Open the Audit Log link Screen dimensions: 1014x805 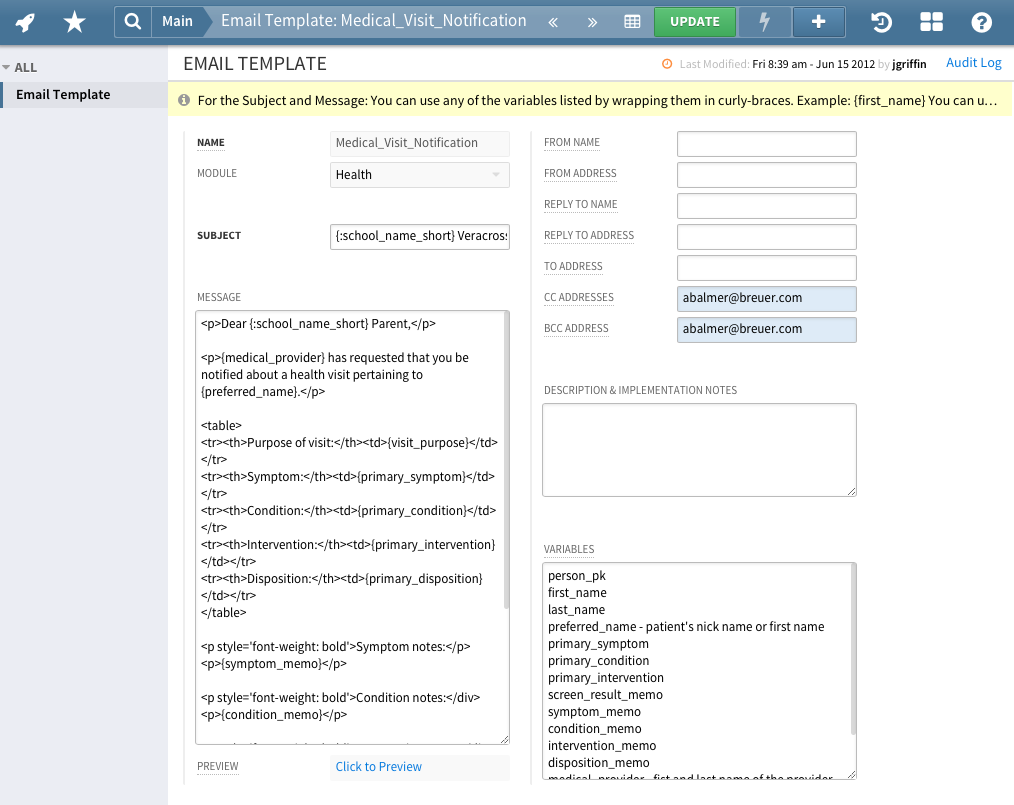[973, 62]
